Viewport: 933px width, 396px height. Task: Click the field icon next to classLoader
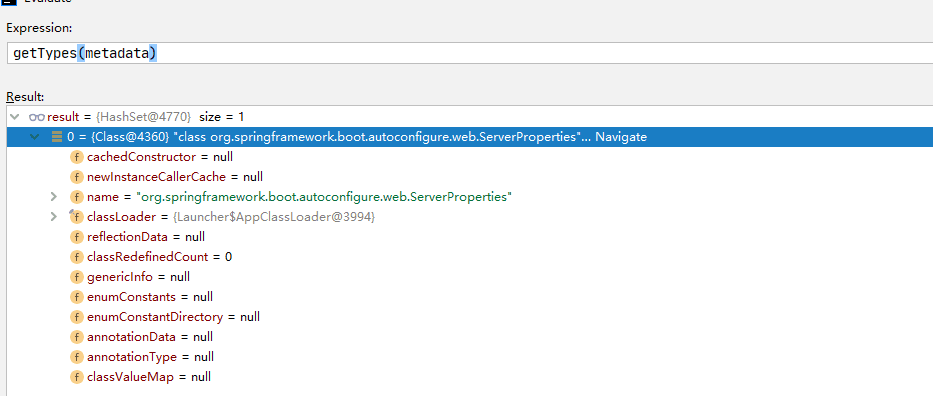77,217
